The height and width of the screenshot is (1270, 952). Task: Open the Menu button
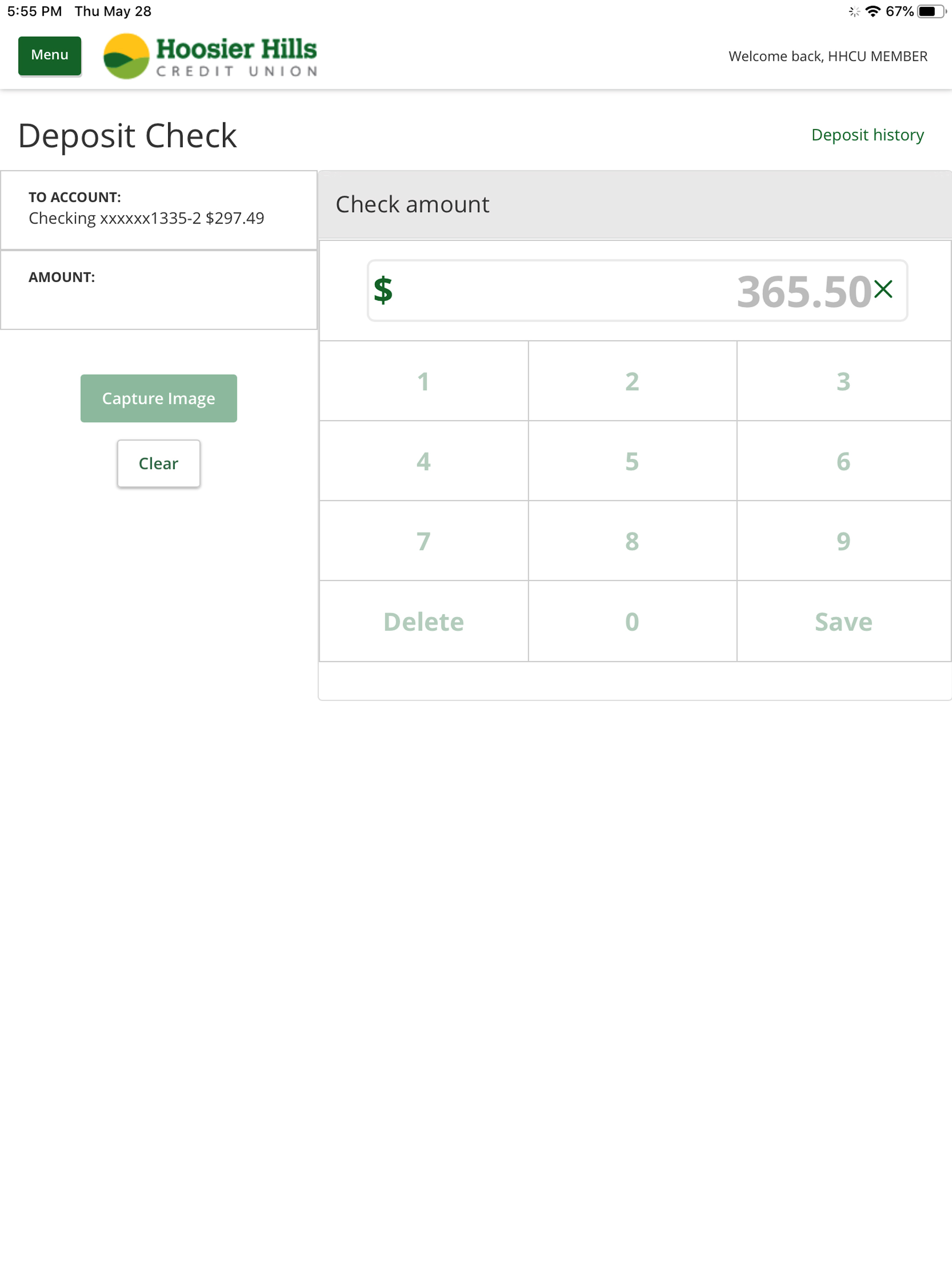click(x=49, y=55)
